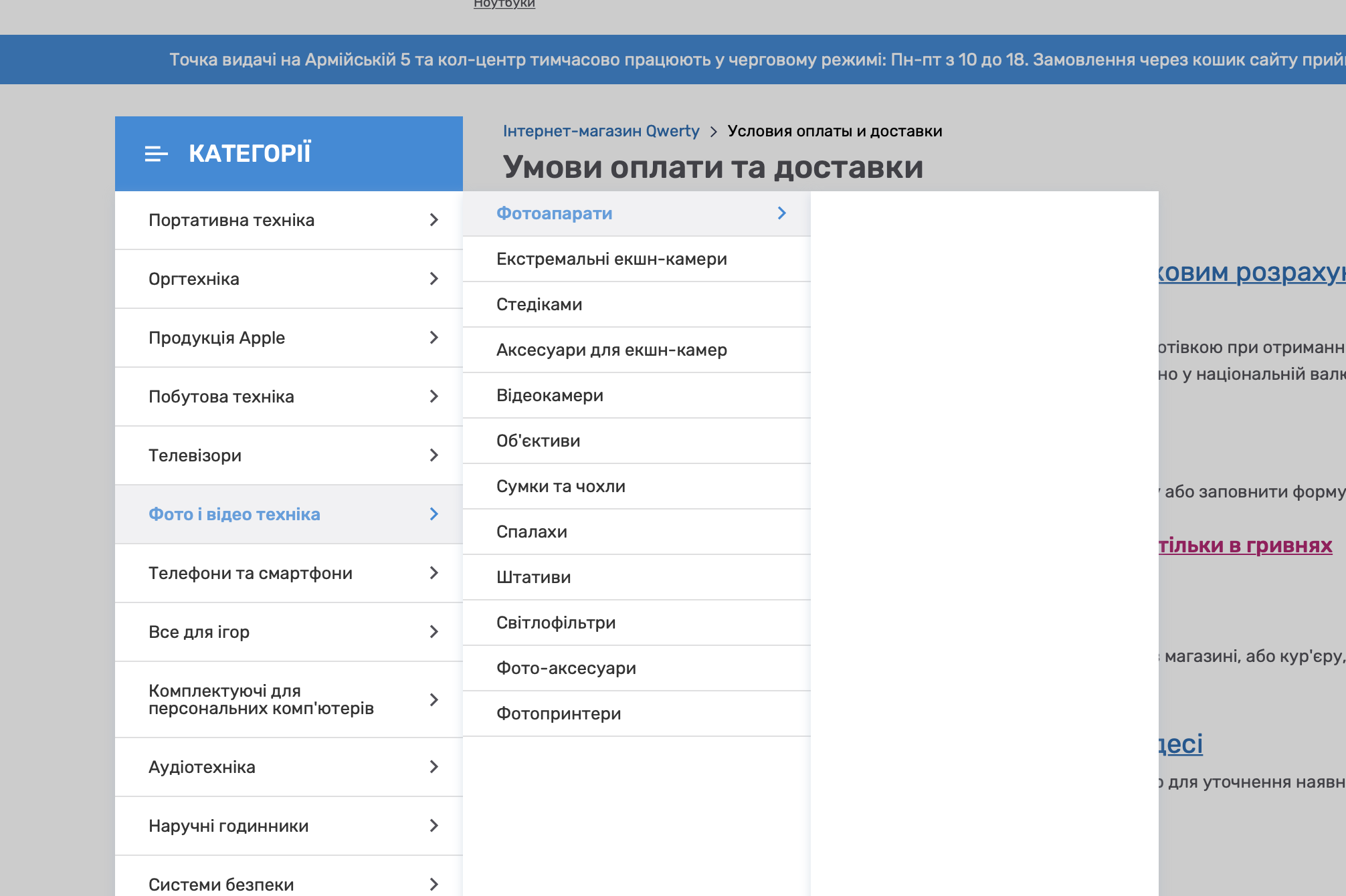Expand the Телефони та смартфони chevron
This screenshot has width=1346, height=896.
[x=434, y=573]
